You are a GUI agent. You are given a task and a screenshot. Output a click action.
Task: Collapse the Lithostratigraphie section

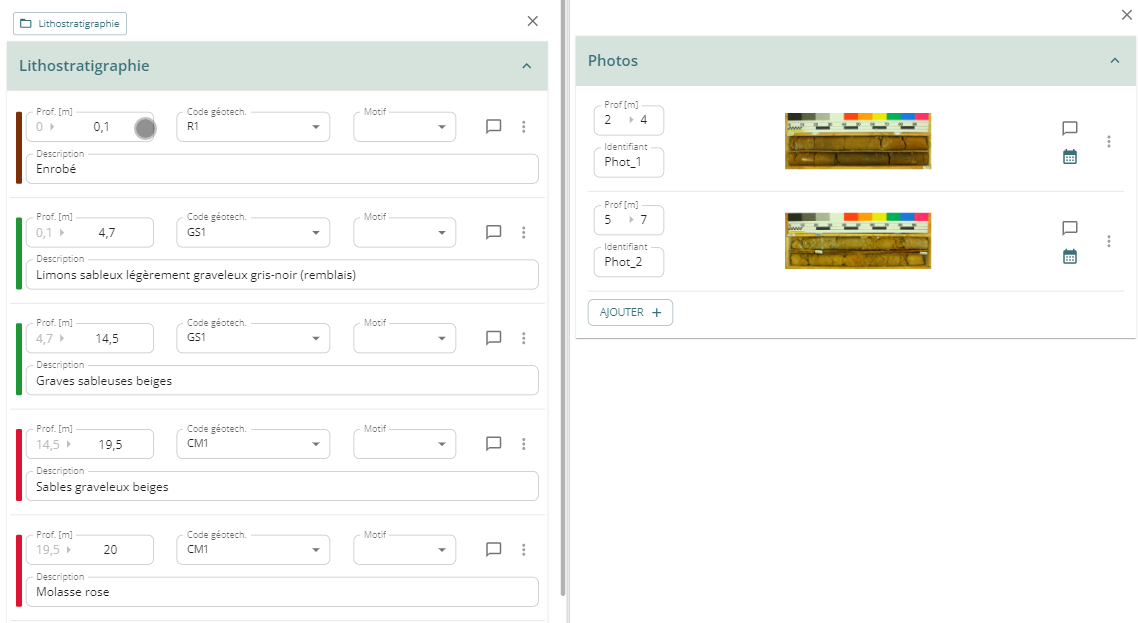526,66
